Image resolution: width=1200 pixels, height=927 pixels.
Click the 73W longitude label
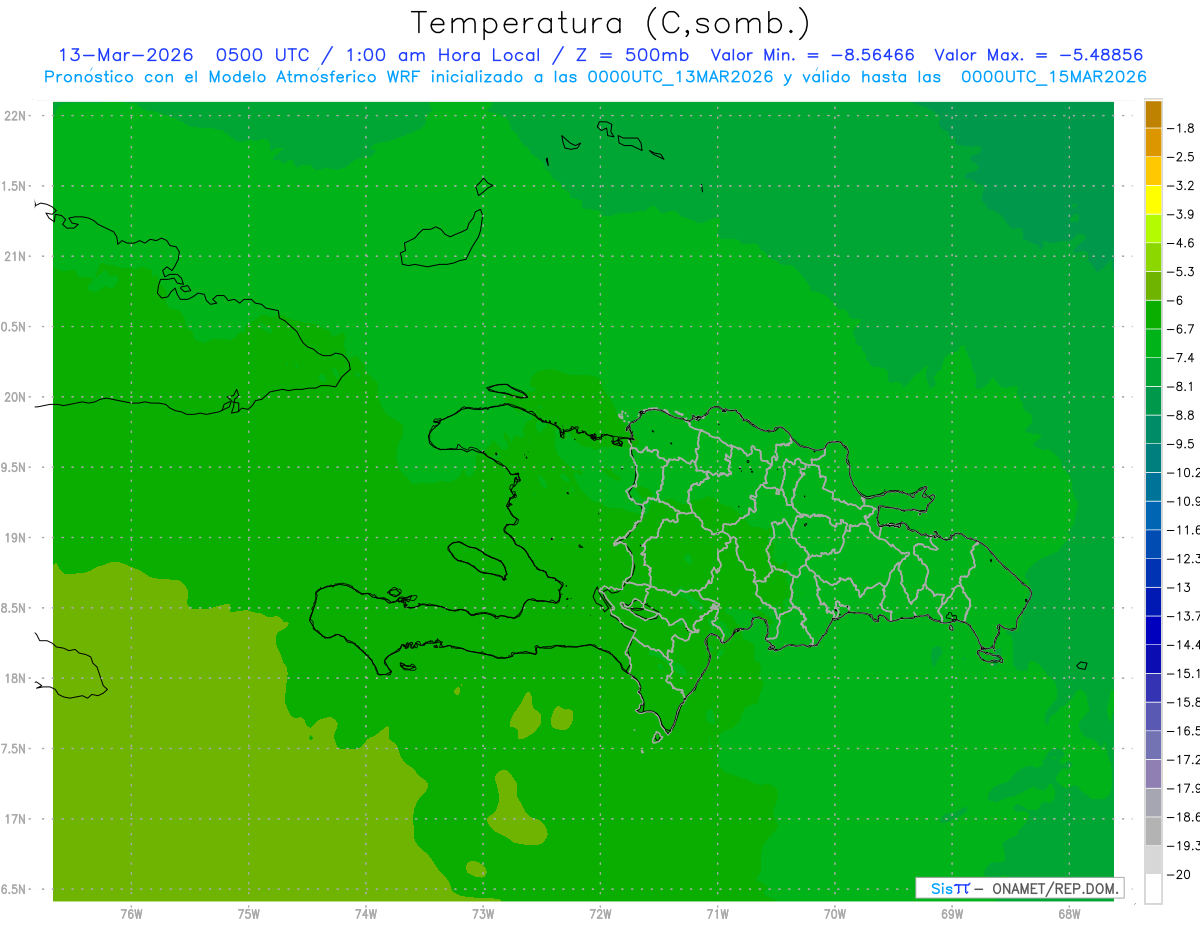483,914
